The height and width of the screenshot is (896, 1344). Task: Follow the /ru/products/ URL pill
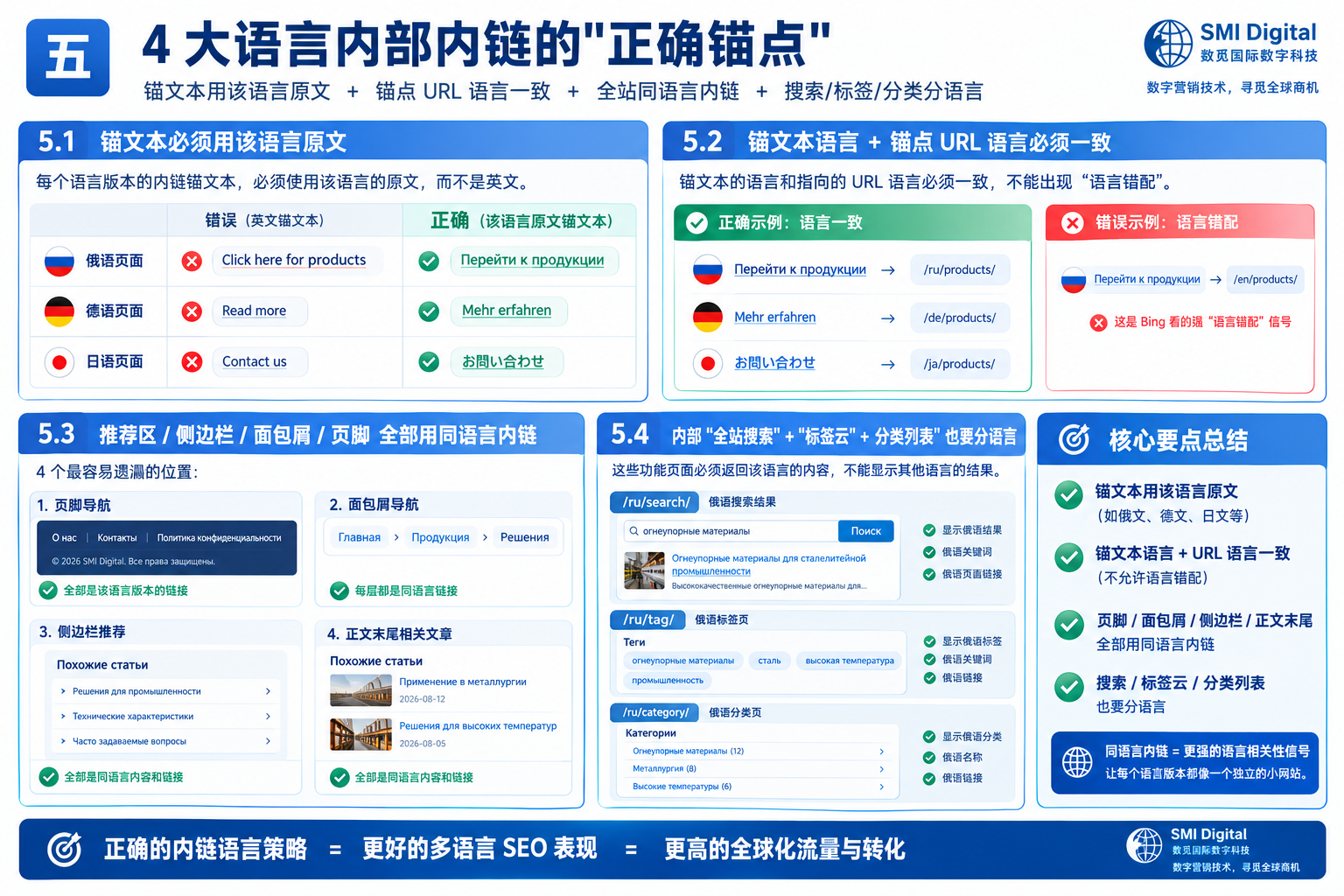point(960,269)
